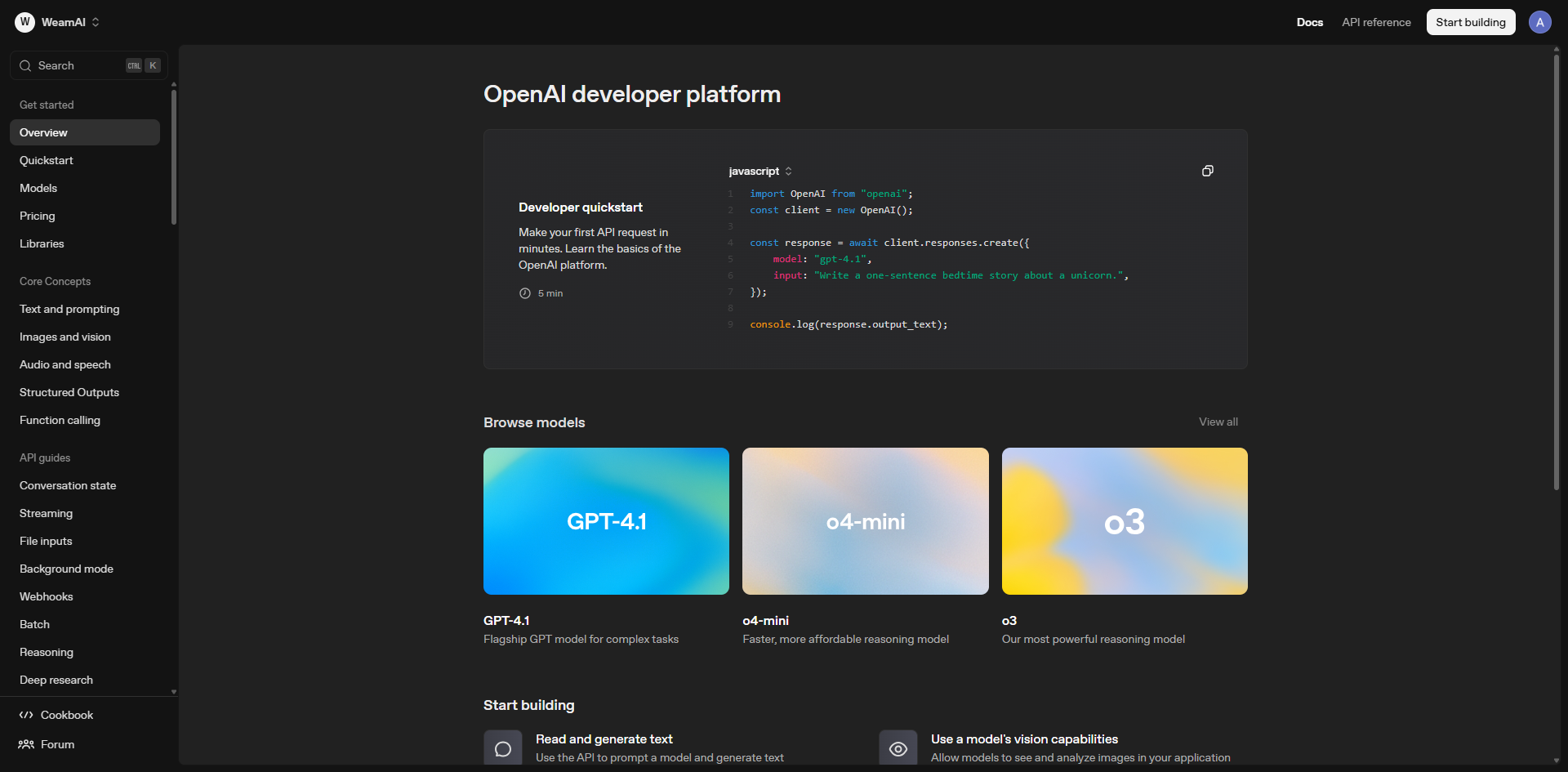Click the sidebar scroll down arrow
This screenshot has width=1568, height=772.
point(173,692)
